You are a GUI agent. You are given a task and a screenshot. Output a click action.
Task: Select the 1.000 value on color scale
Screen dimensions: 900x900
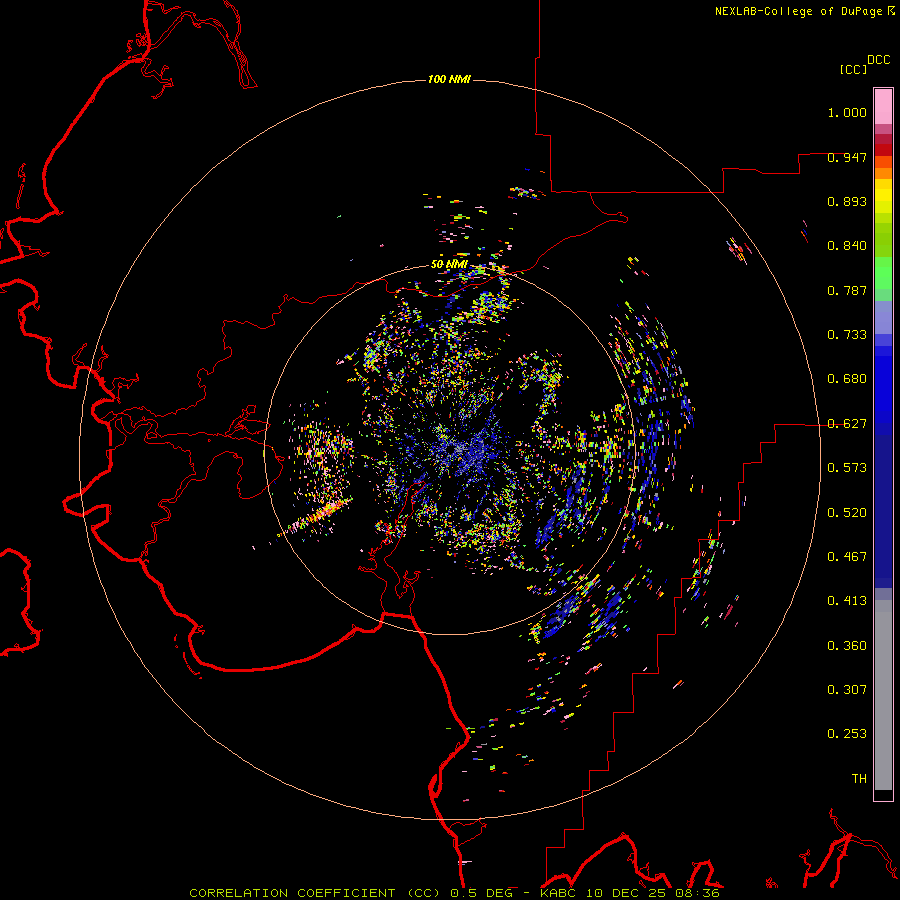[x=847, y=112]
